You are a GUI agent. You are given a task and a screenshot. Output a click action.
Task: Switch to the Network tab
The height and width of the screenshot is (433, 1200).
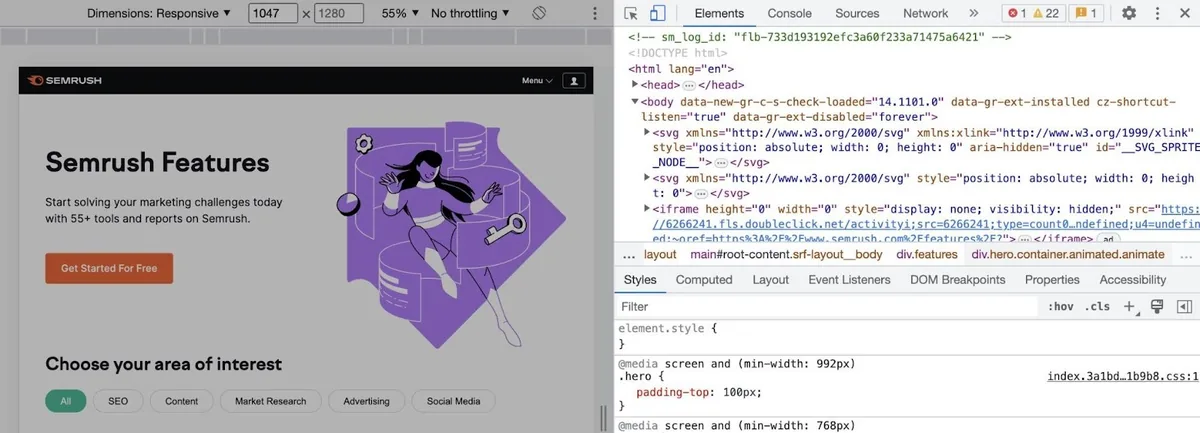[x=925, y=13]
